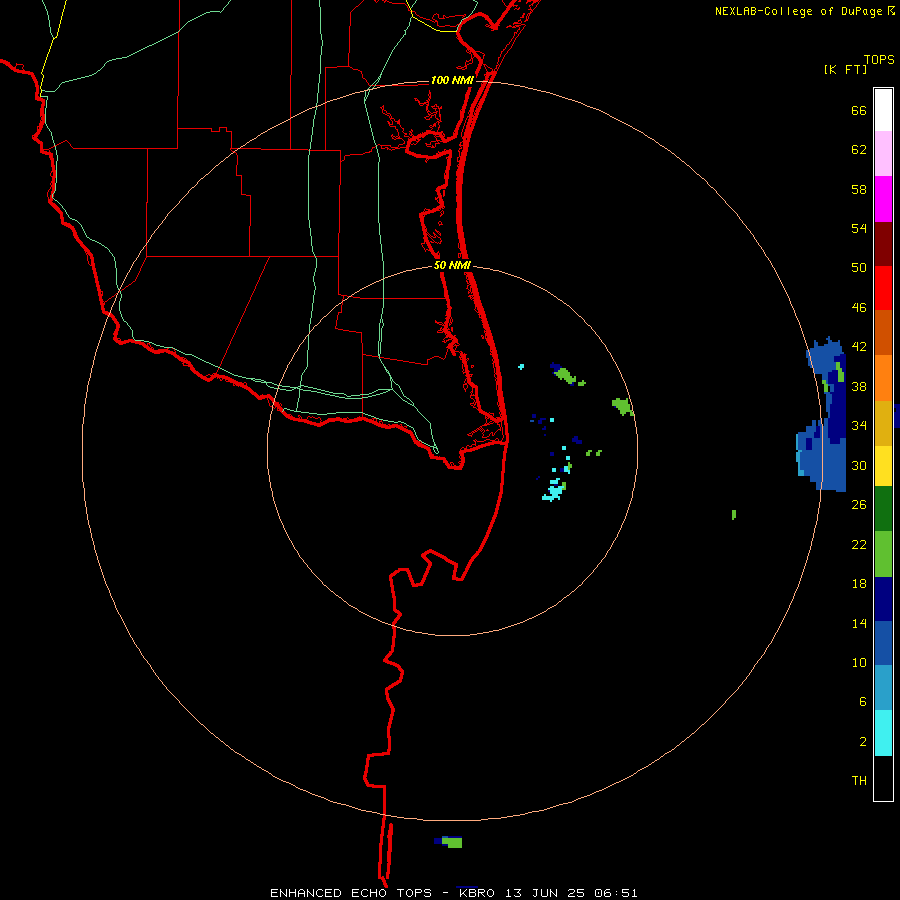Click the green echo touching the 50 NMI ring
The height and width of the screenshot is (900, 900).
point(623,406)
